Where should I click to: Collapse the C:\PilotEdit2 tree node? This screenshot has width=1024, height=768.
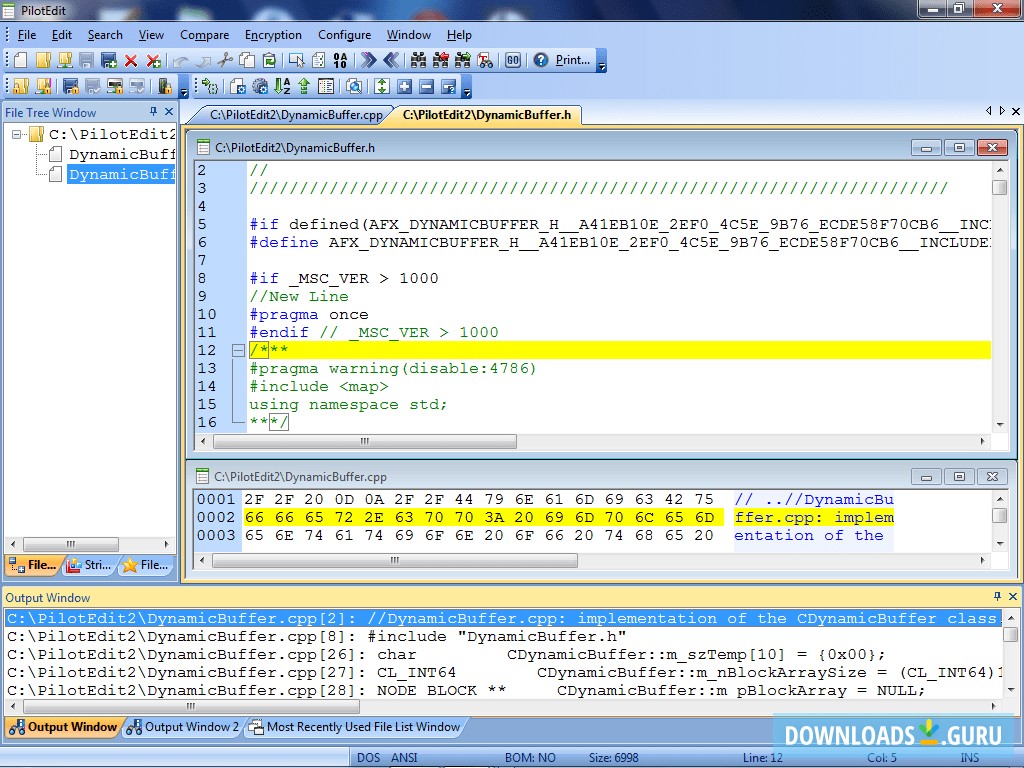coord(17,134)
